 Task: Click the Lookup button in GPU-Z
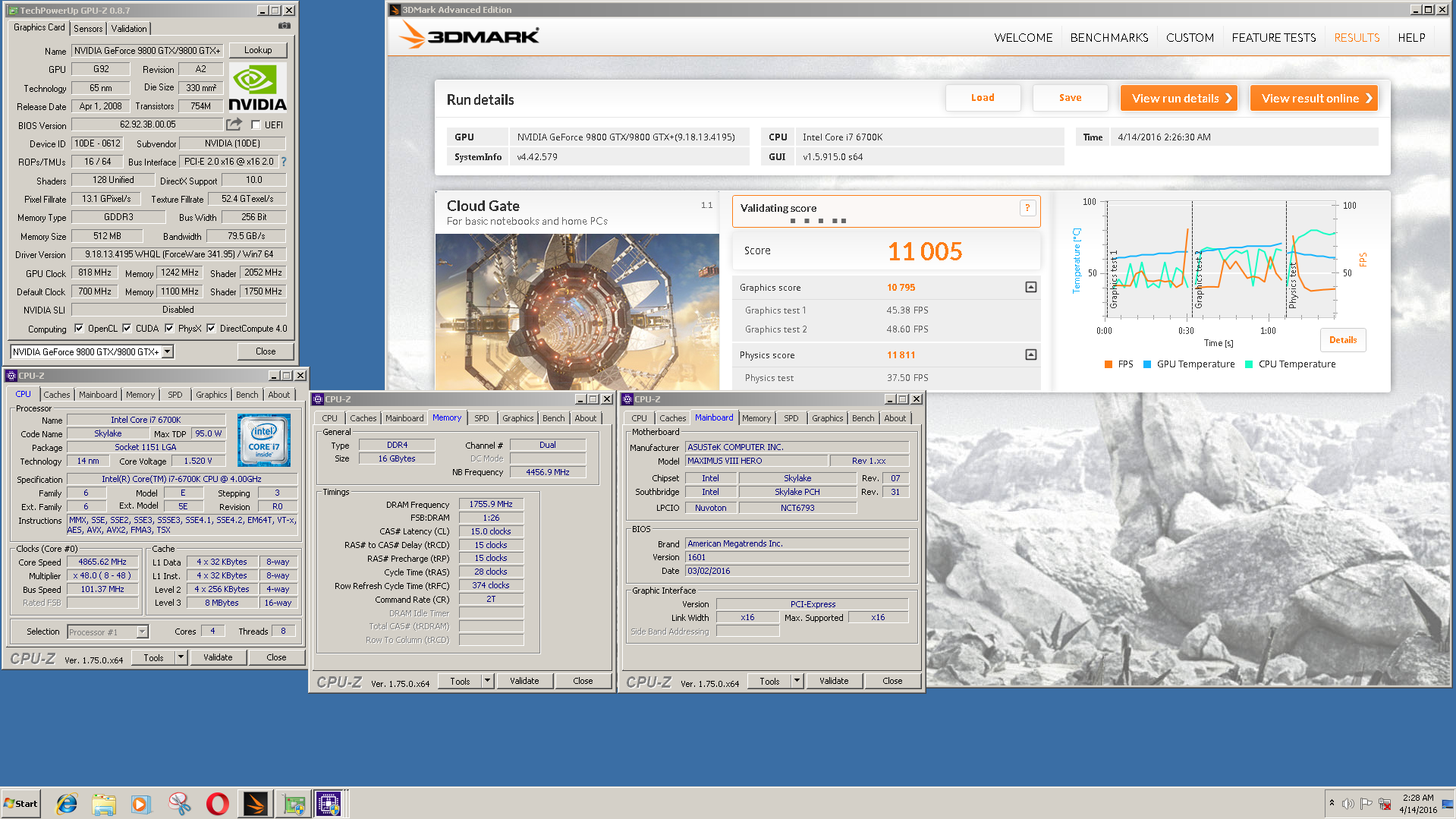pos(258,50)
